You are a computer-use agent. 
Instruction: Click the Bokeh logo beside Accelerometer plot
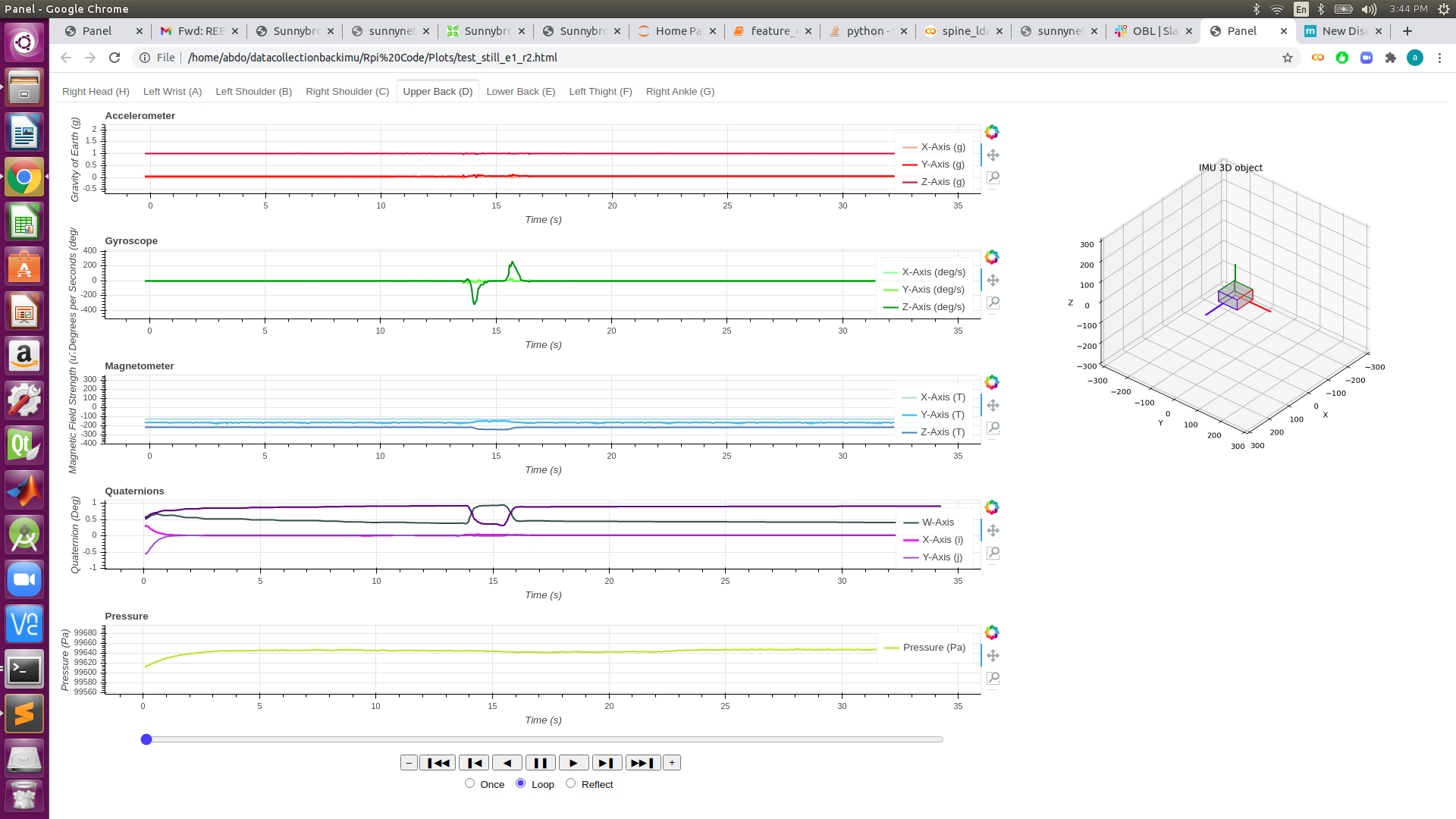click(x=991, y=132)
